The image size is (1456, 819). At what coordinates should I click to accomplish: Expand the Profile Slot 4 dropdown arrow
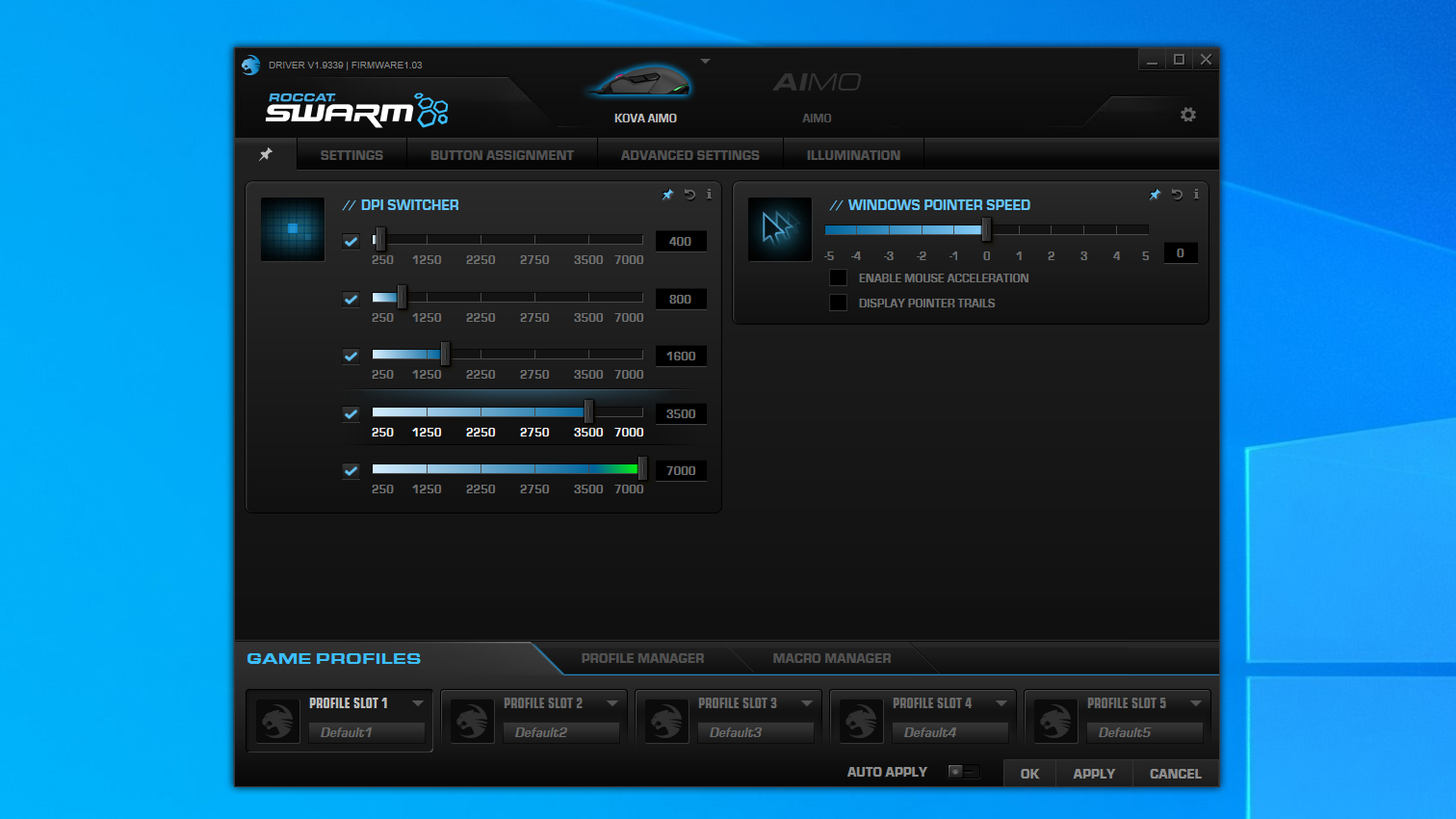point(1001,703)
